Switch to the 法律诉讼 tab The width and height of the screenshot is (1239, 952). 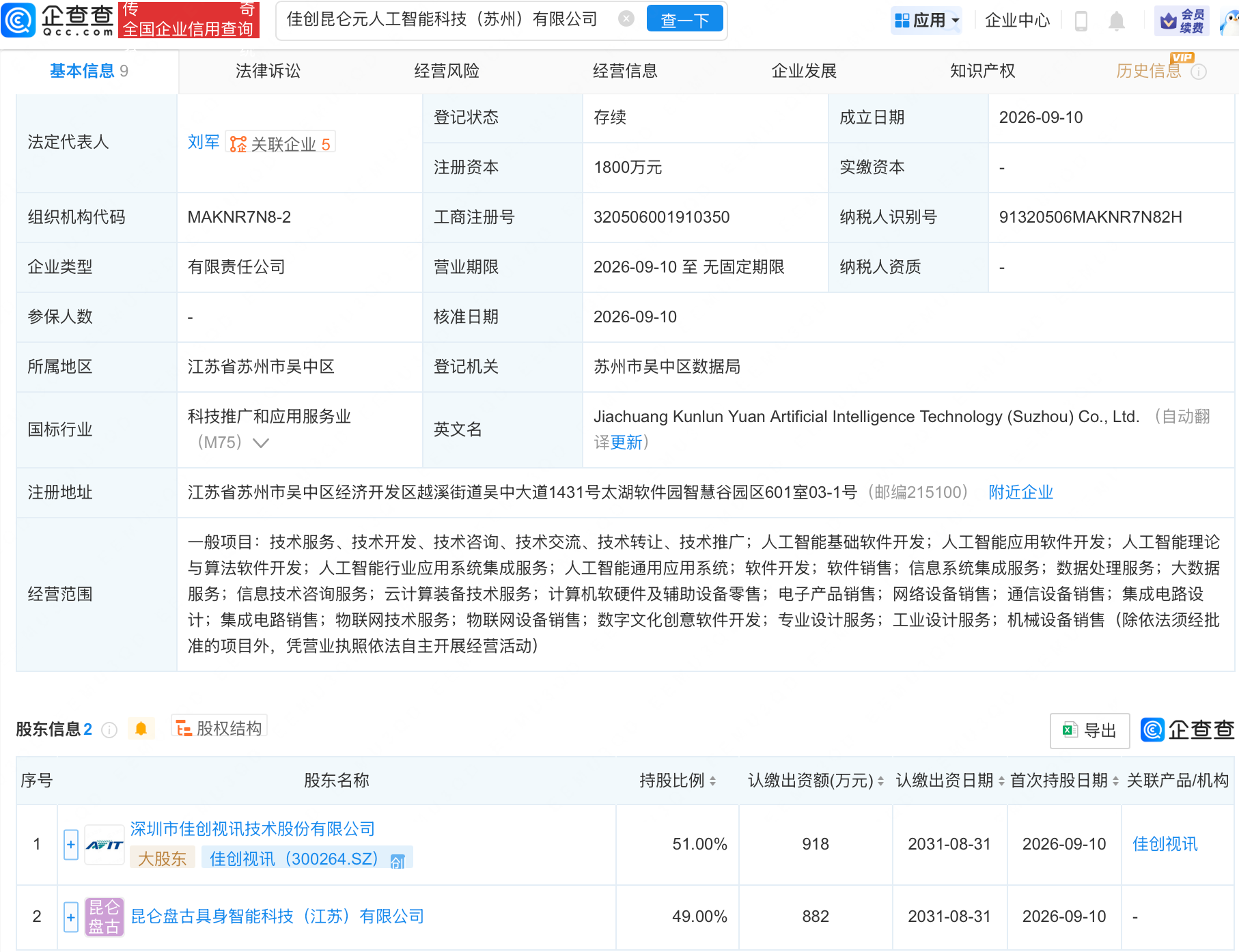(268, 71)
